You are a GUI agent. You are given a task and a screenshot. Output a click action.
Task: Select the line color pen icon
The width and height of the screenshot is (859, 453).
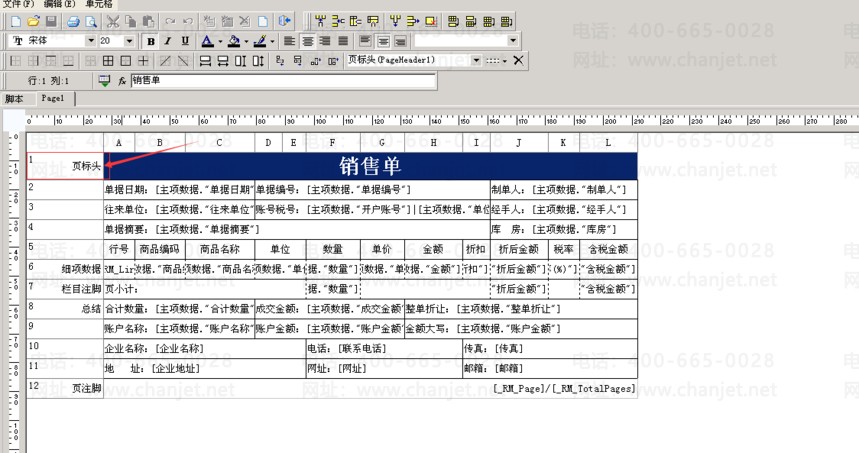(x=260, y=41)
